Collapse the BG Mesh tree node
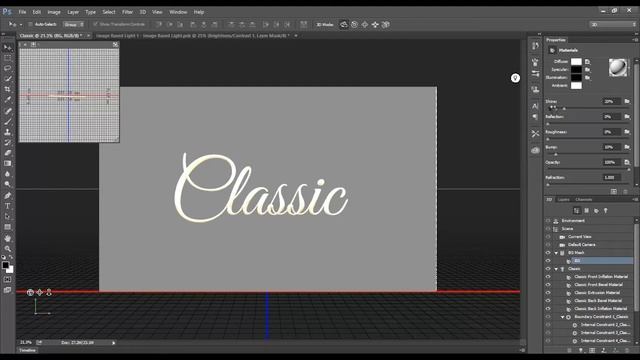 click(x=556, y=253)
